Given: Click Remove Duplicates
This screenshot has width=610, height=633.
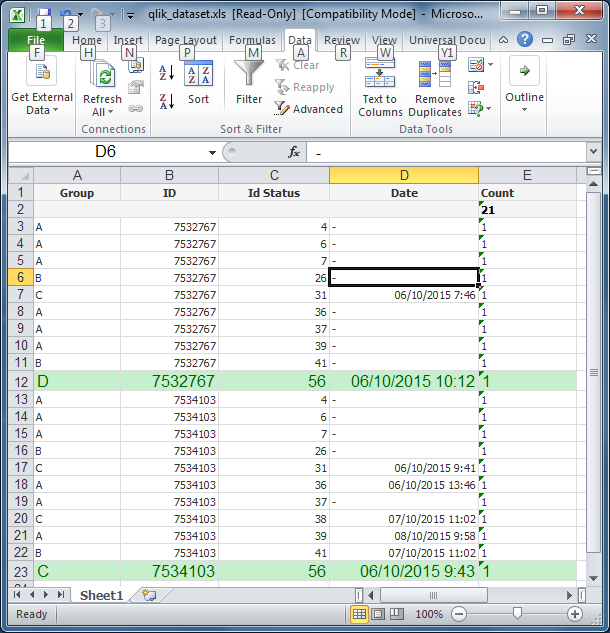Looking at the screenshot, I should (x=435, y=88).
